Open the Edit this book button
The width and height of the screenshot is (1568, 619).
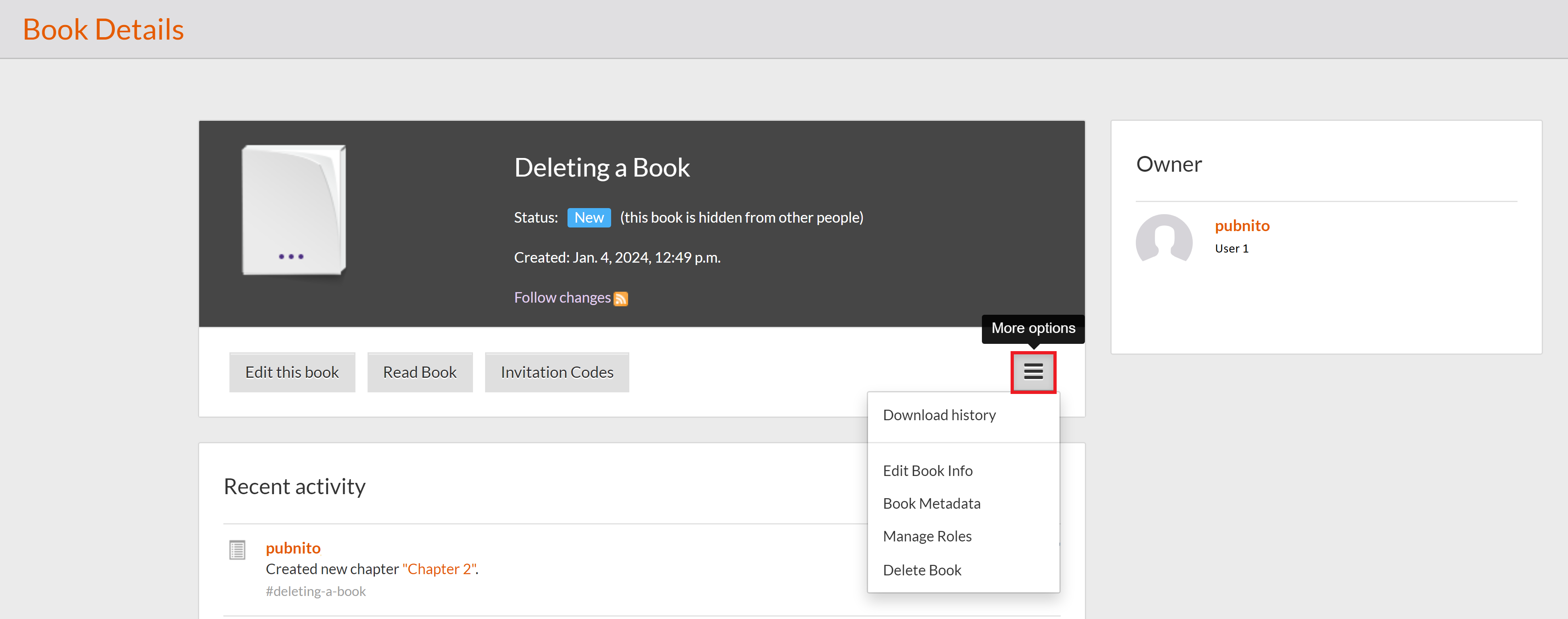[292, 373]
